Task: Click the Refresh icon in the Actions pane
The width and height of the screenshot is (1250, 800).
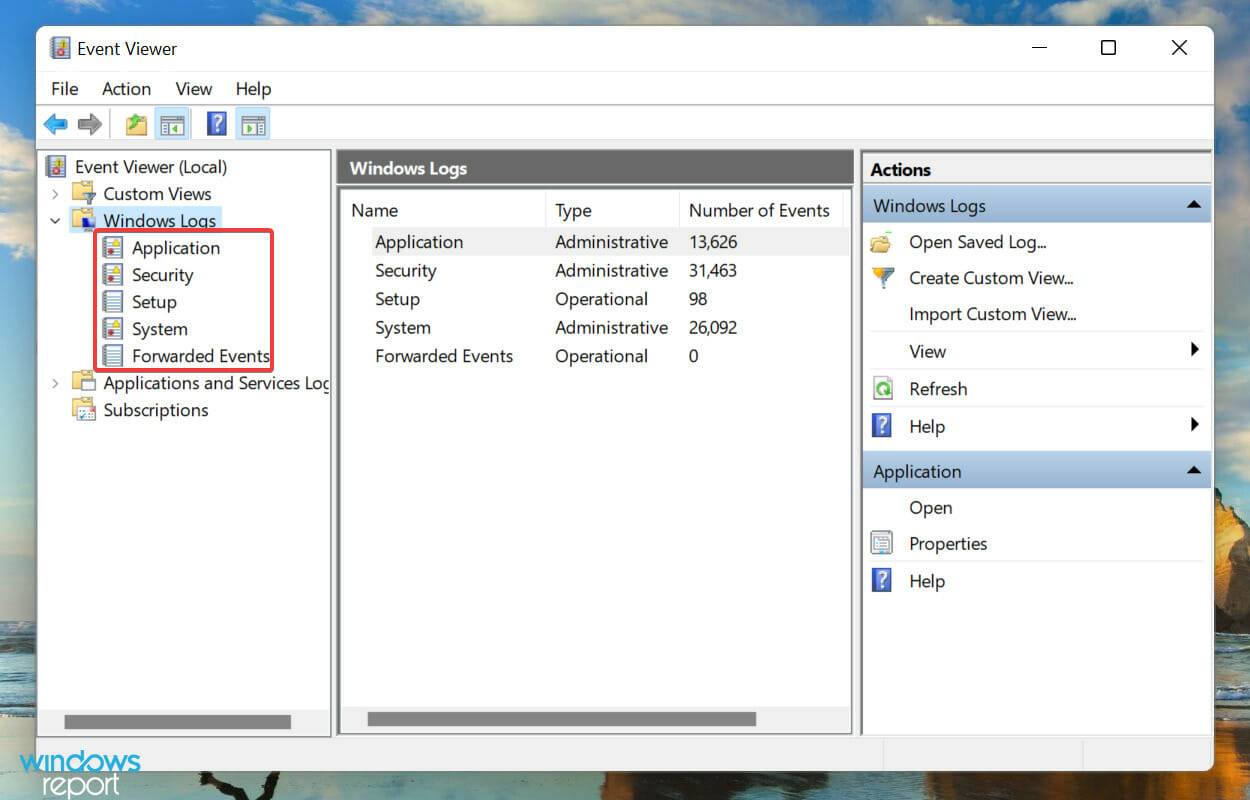Action: 883,388
